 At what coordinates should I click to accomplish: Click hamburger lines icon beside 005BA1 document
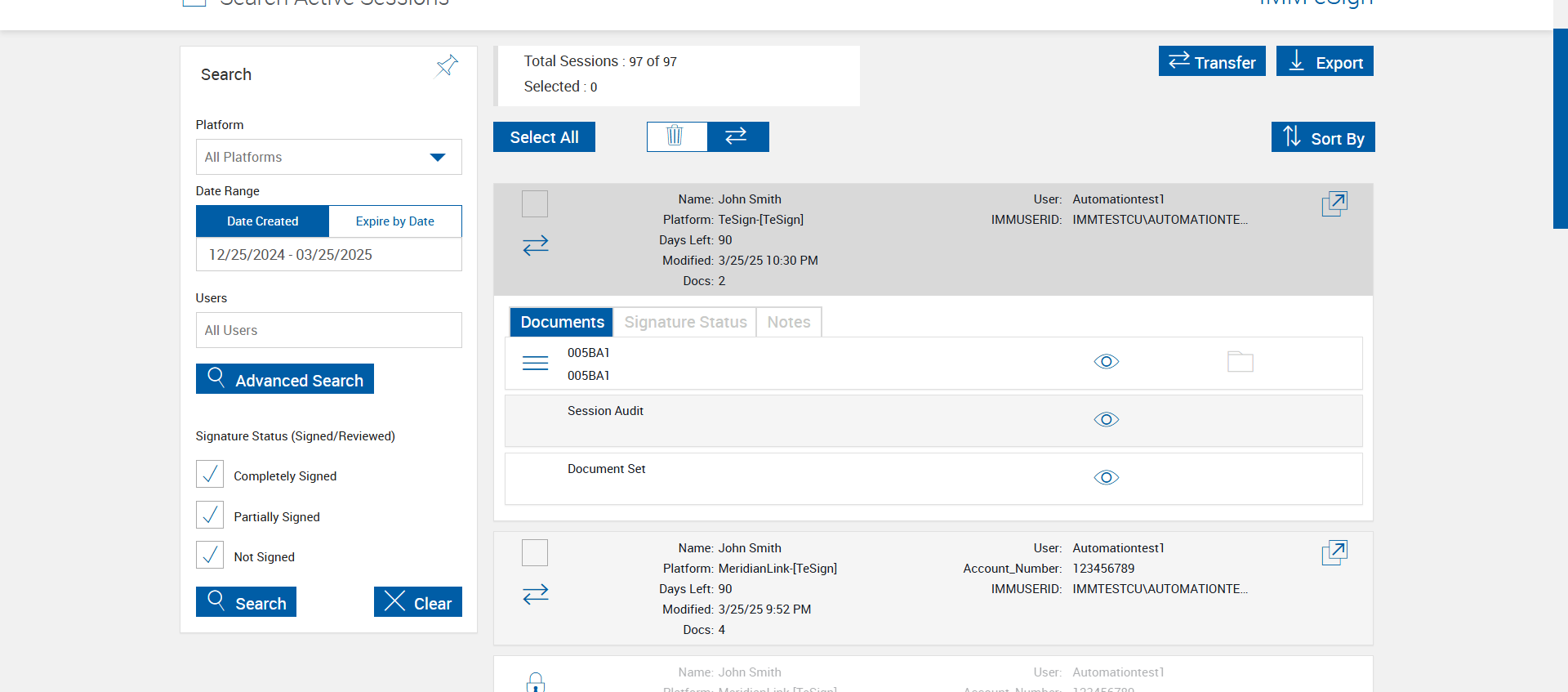(x=535, y=363)
